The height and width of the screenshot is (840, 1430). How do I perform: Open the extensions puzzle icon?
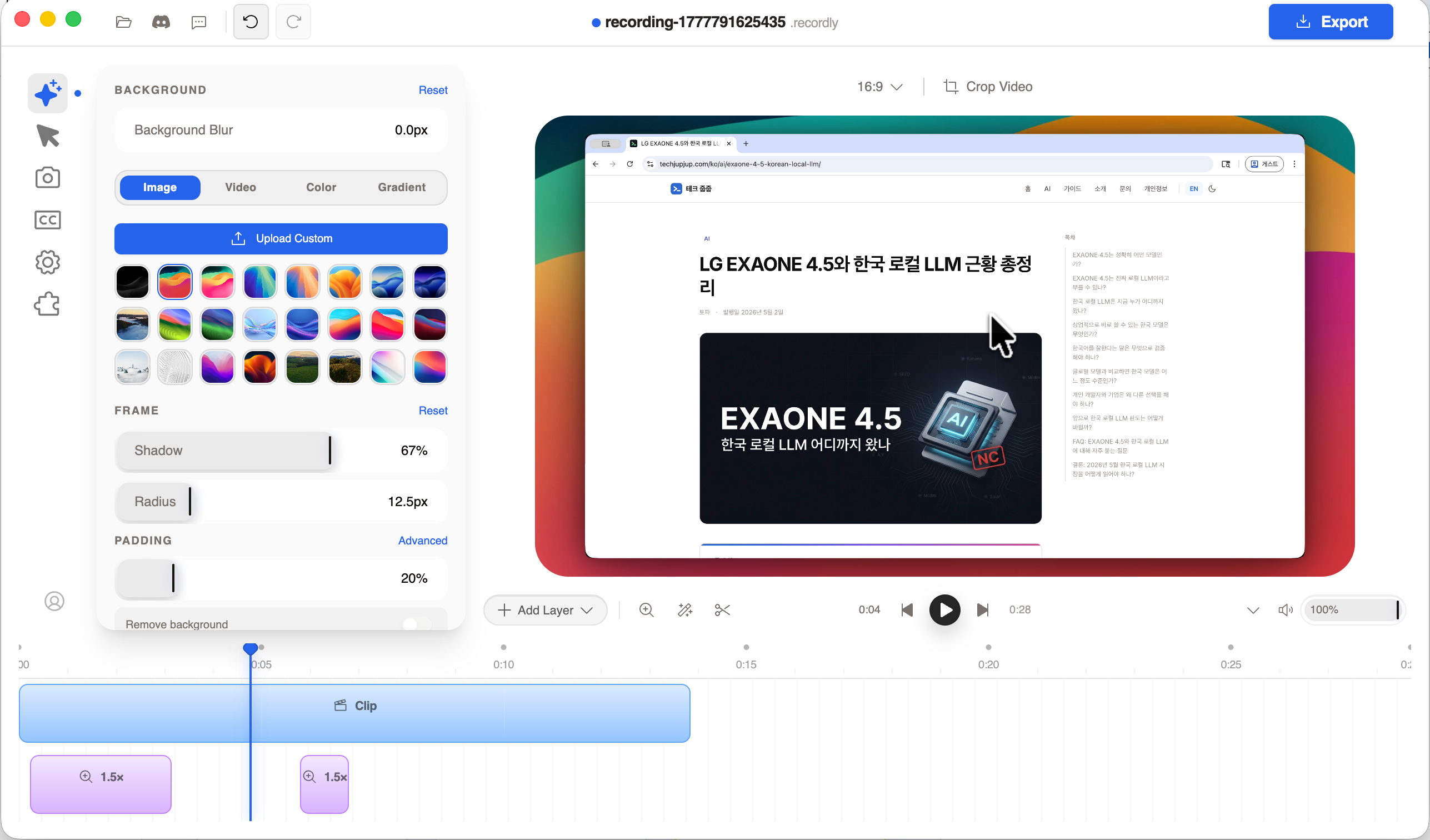click(48, 304)
